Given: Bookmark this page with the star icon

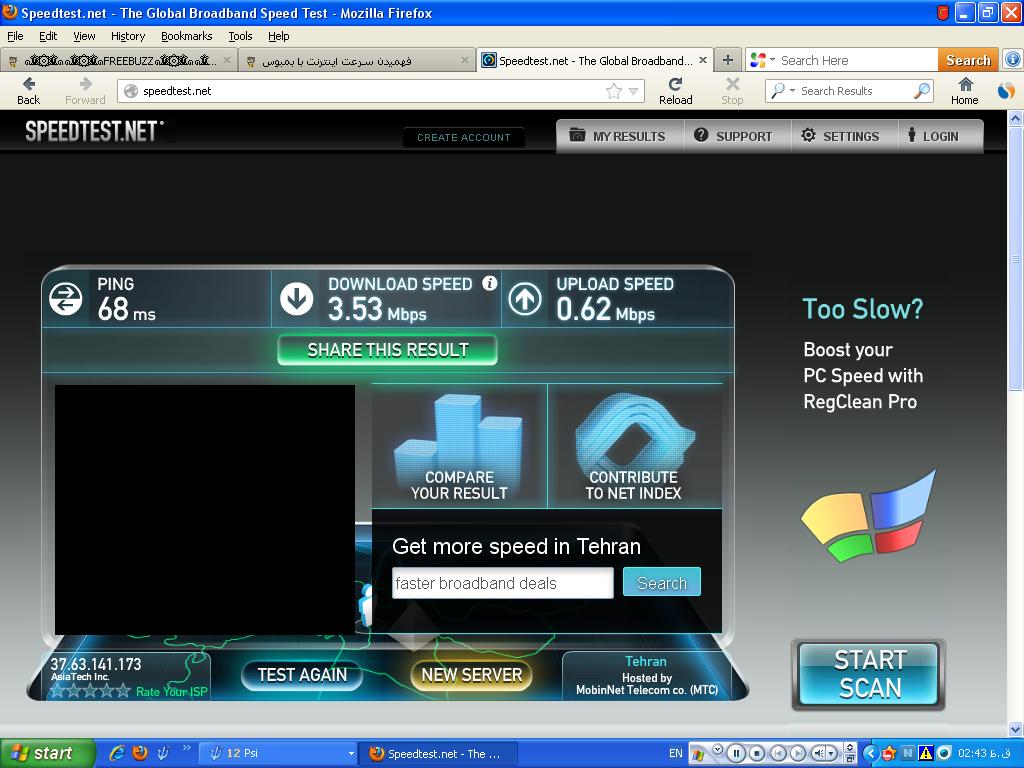Looking at the screenshot, I should click(614, 91).
